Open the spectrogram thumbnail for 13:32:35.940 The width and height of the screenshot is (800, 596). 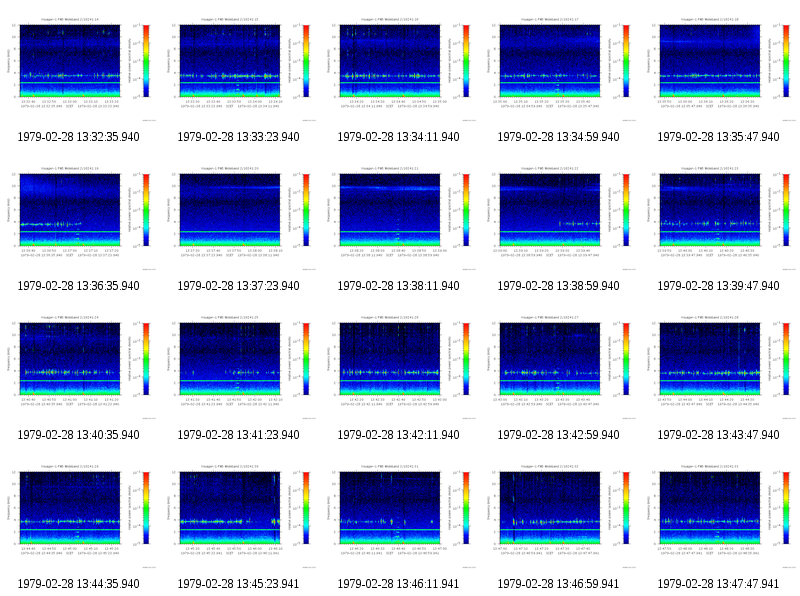(79, 69)
